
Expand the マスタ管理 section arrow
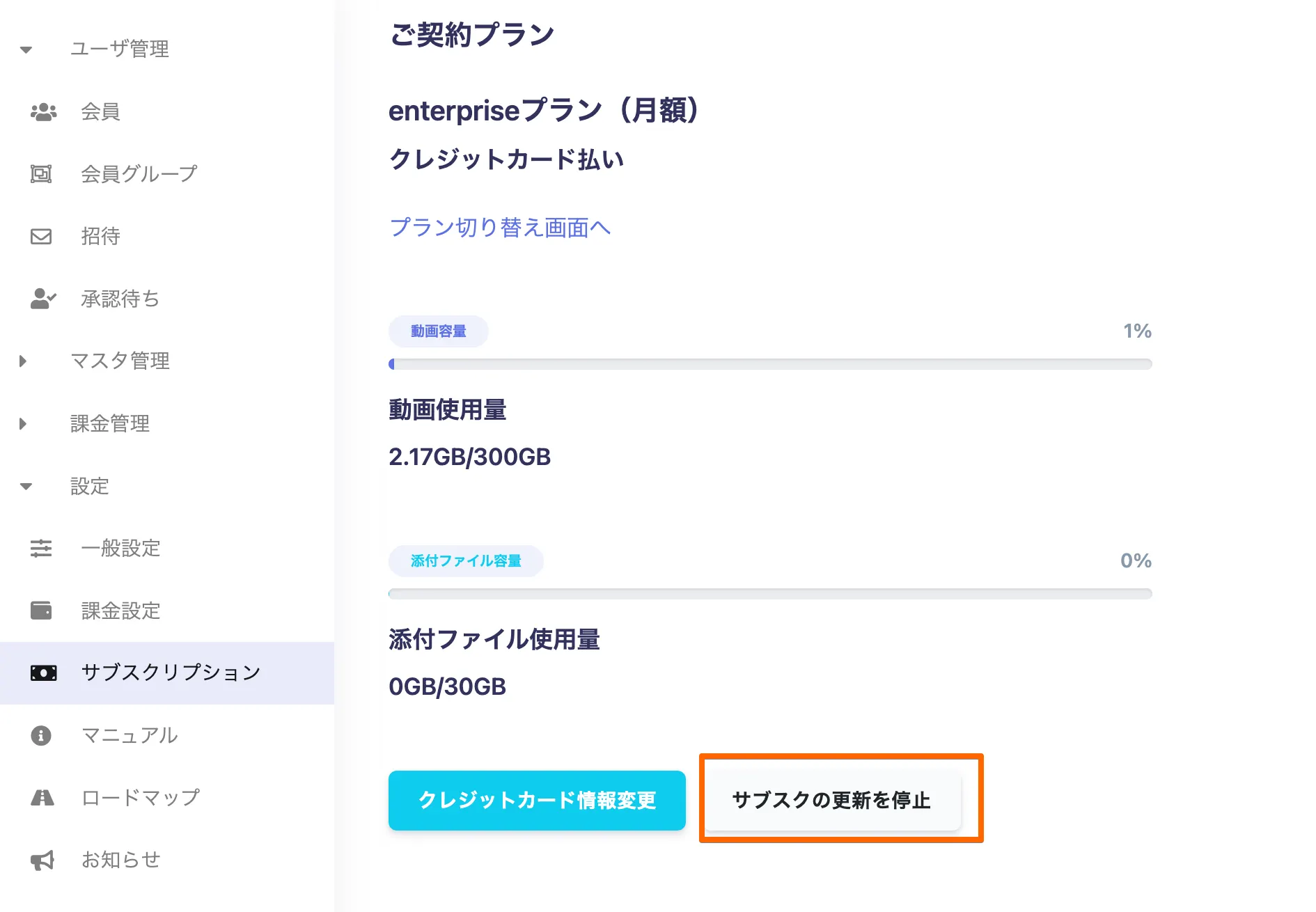[x=23, y=361]
